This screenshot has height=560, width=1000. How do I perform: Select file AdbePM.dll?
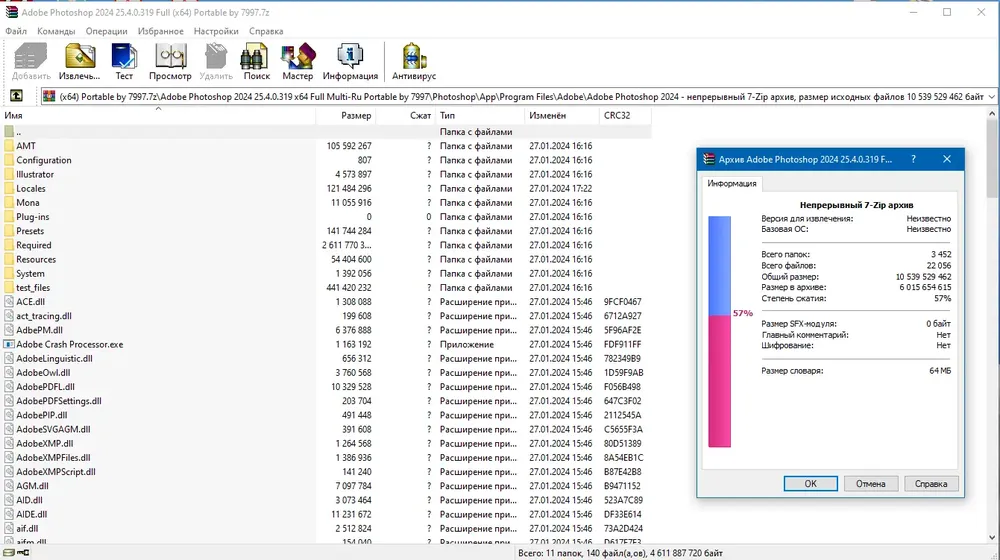coord(325,330)
